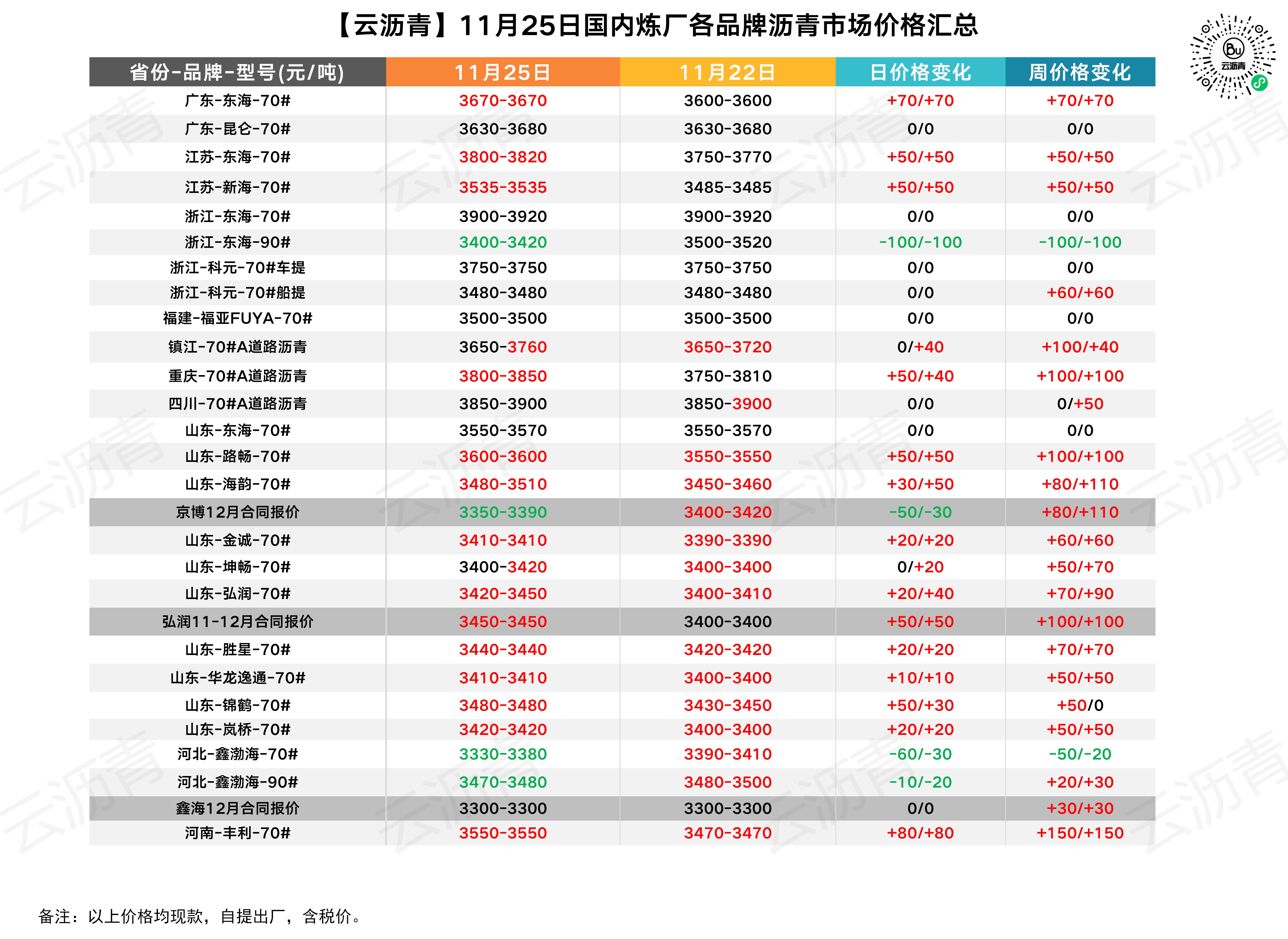Click the row label 山东-胜星-70#

click(237, 649)
